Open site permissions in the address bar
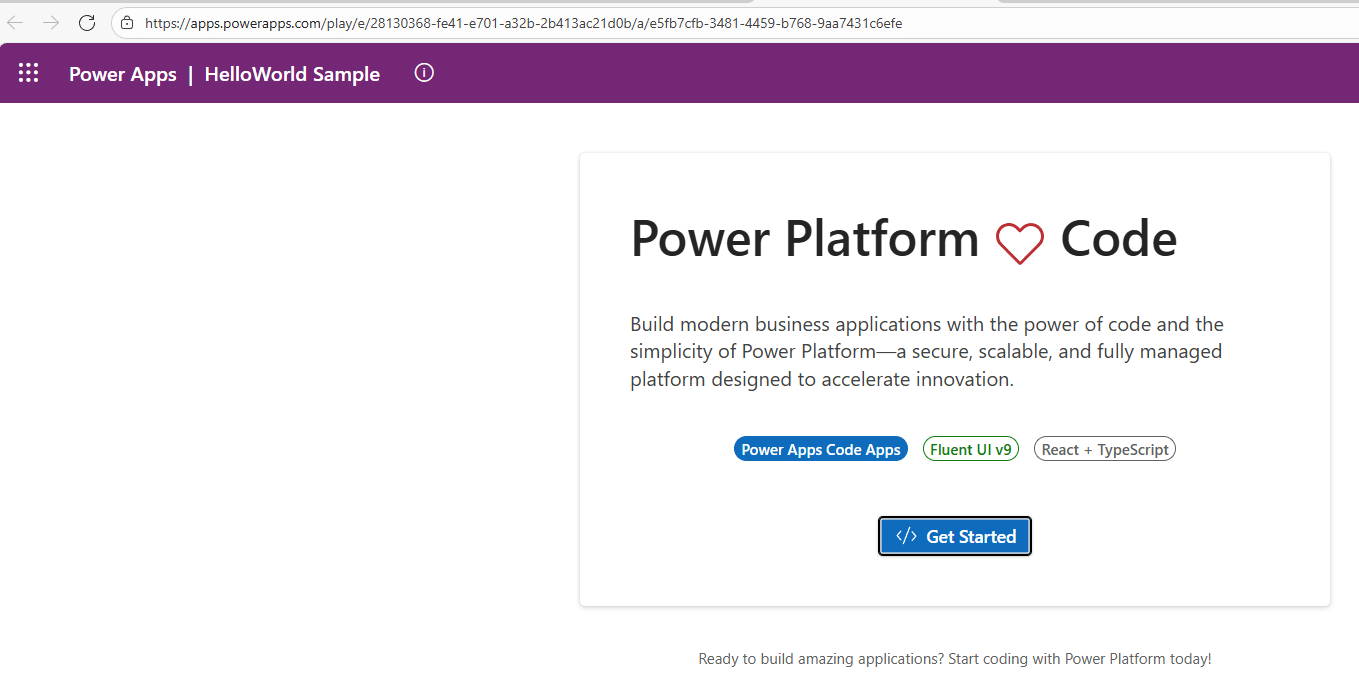 (x=126, y=22)
